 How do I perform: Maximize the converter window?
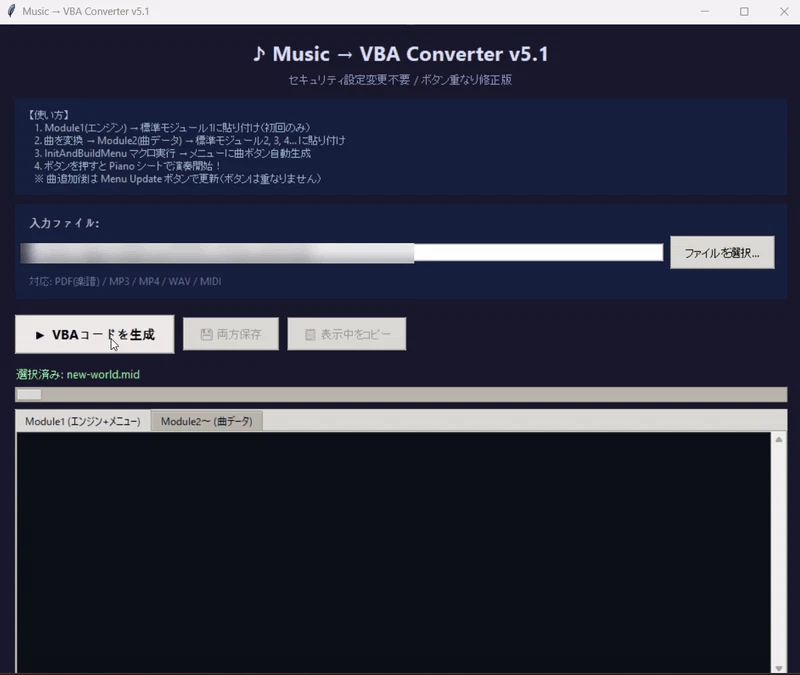point(744,11)
